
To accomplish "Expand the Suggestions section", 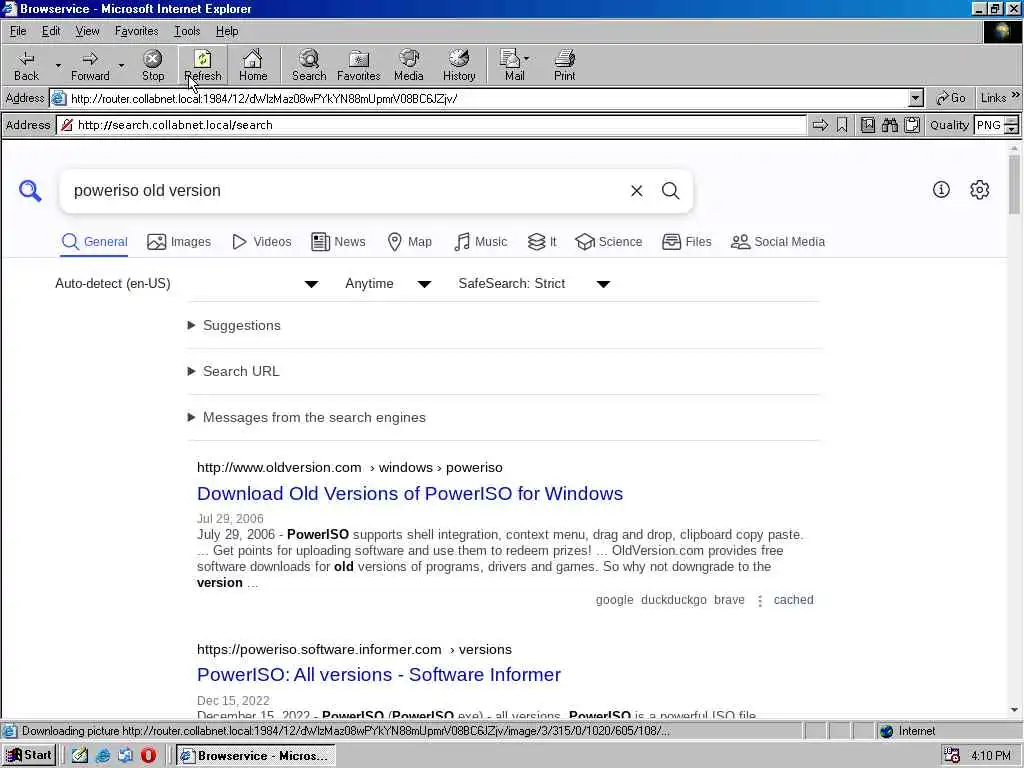I will [x=234, y=325].
